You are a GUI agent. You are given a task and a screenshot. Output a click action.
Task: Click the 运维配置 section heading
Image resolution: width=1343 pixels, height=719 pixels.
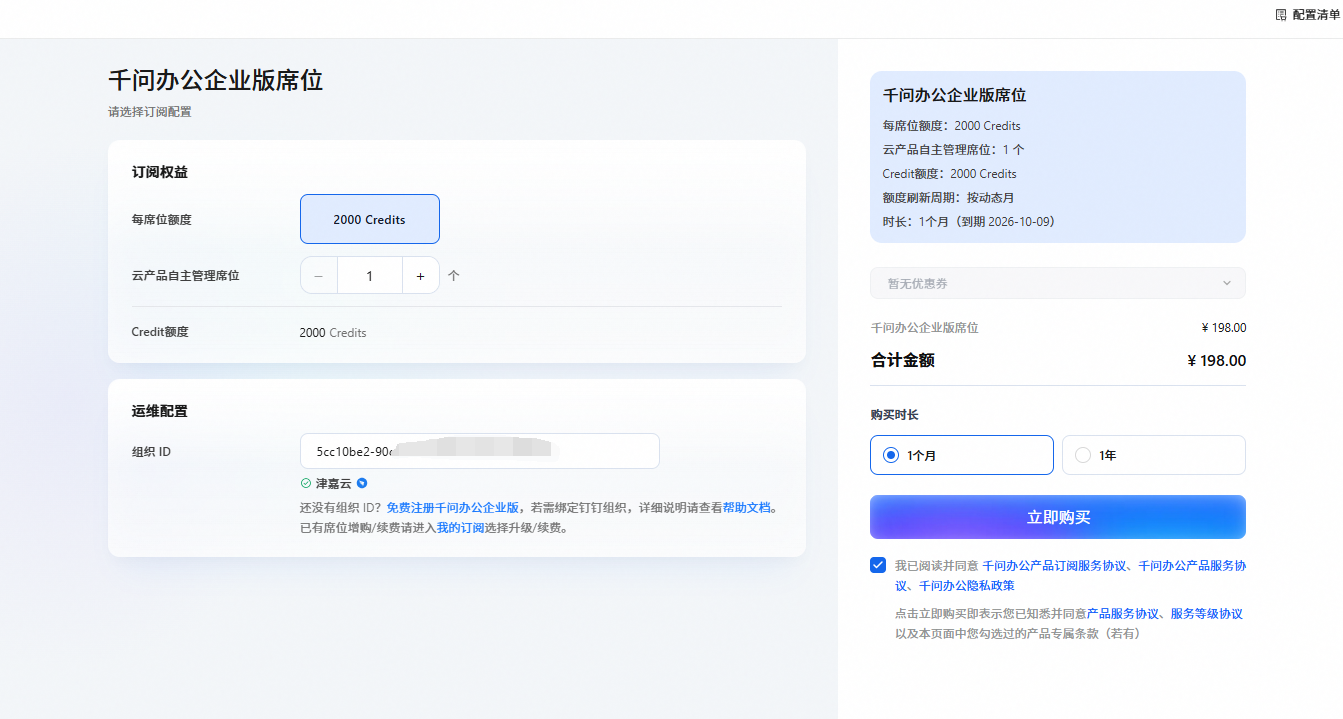pyautogui.click(x=160, y=411)
